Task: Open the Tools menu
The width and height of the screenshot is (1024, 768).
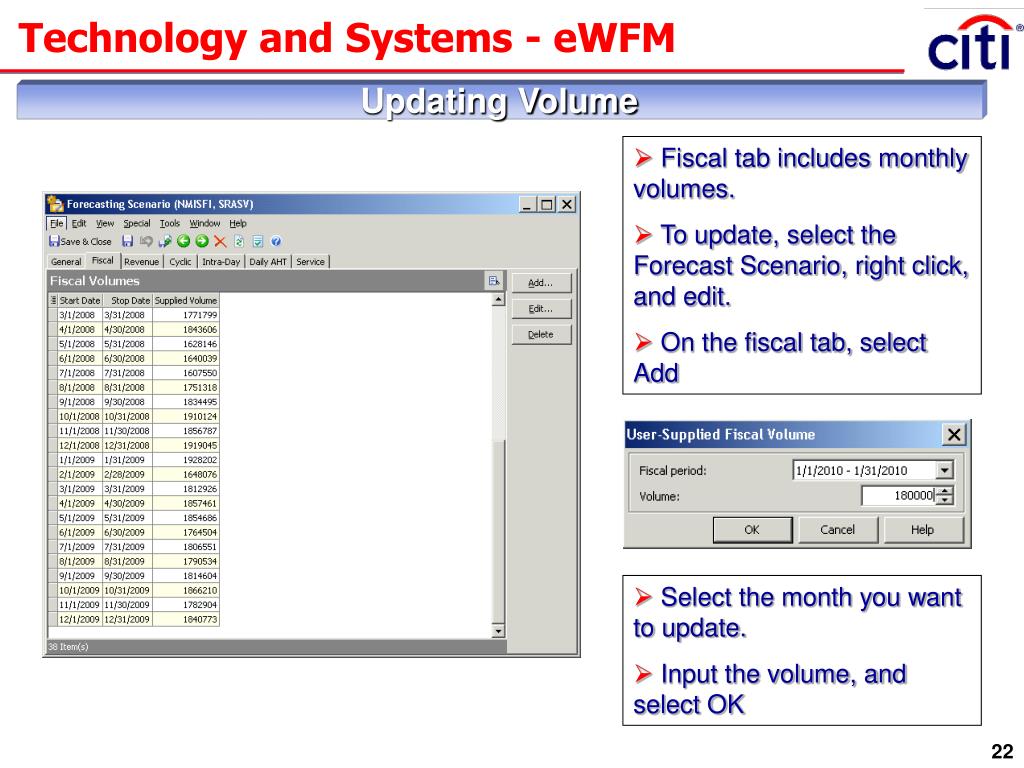Action: [170, 223]
